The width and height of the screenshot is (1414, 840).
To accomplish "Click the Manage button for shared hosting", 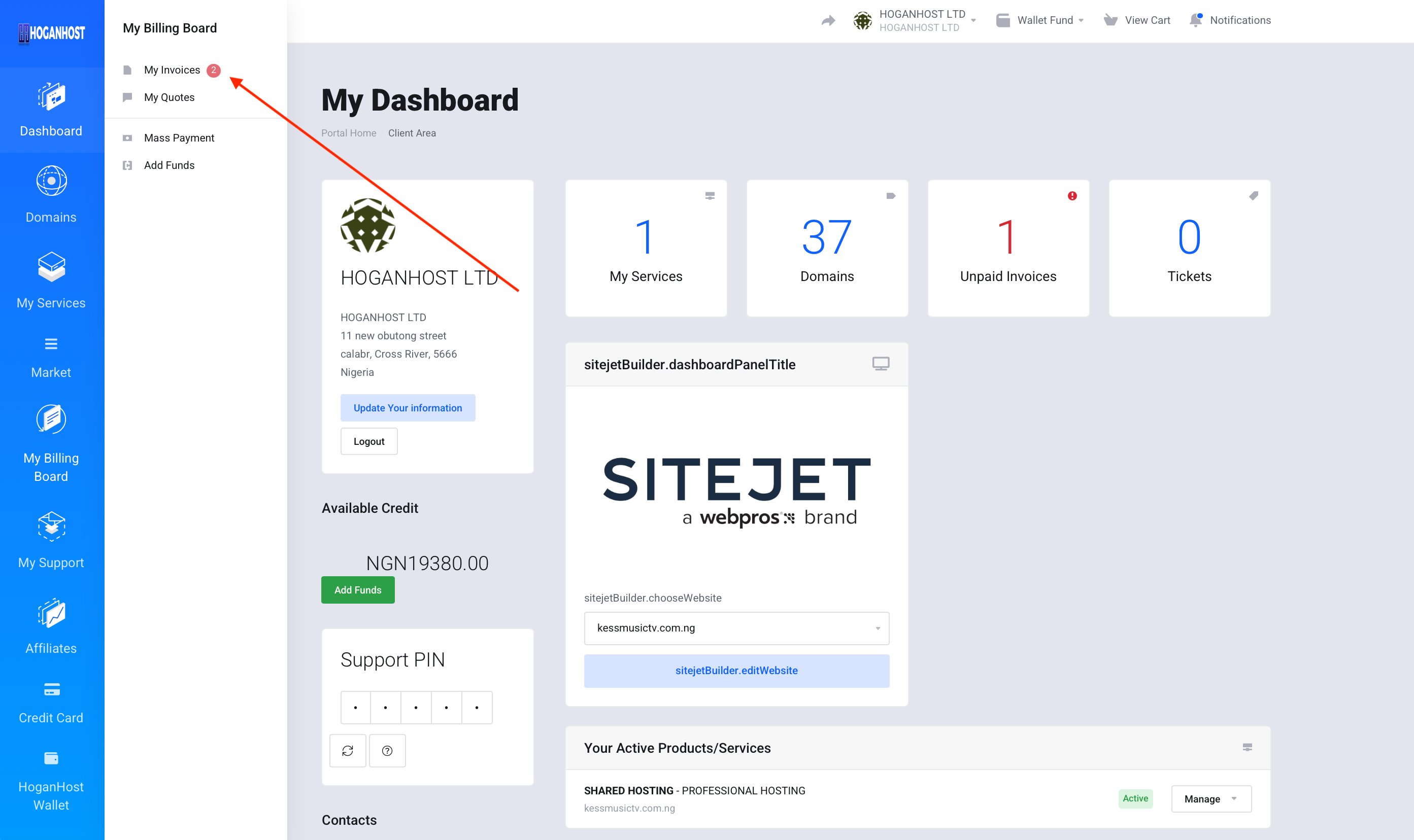I will point(1210,799).
